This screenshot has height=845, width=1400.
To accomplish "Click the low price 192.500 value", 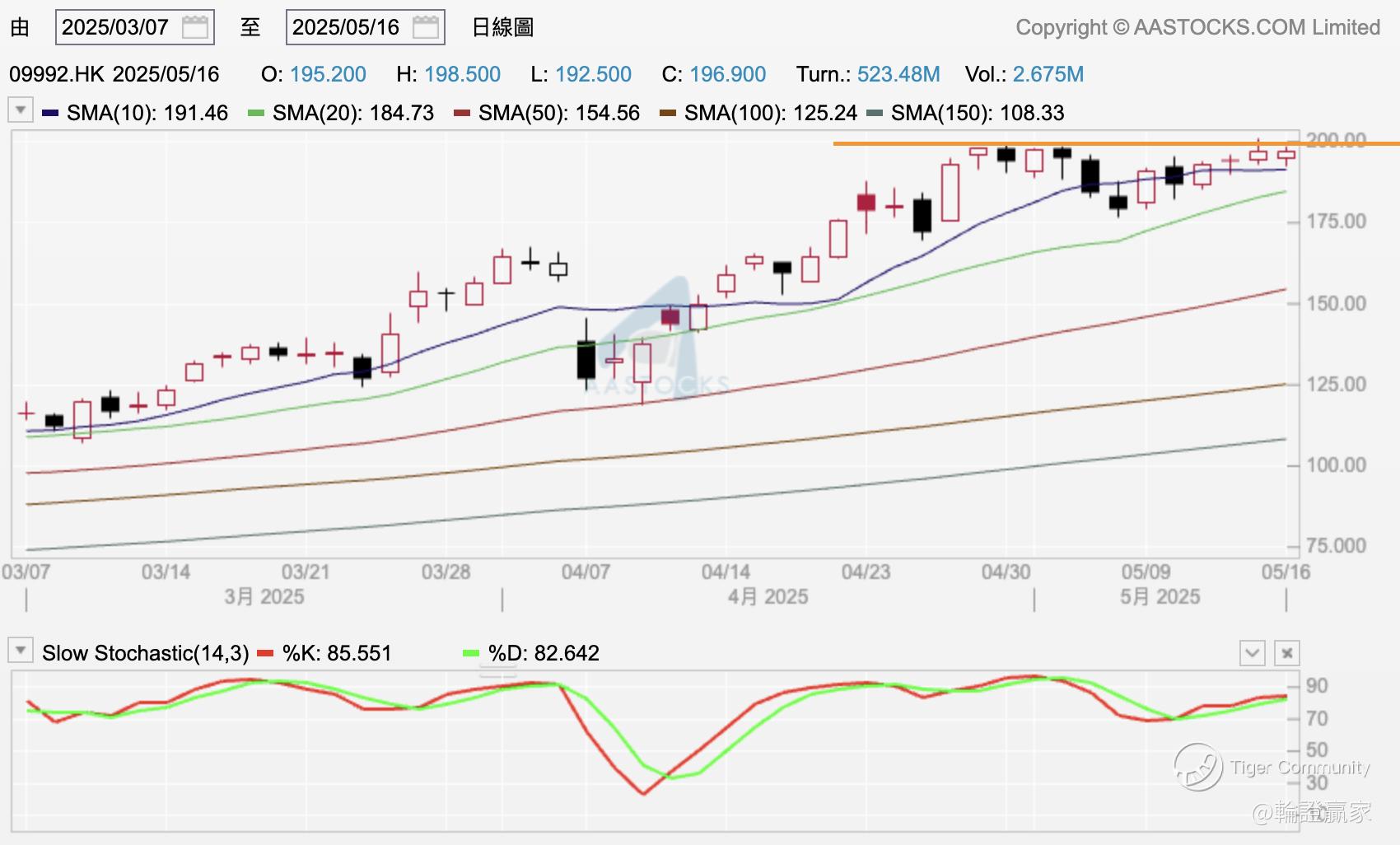I will point(593,74).
